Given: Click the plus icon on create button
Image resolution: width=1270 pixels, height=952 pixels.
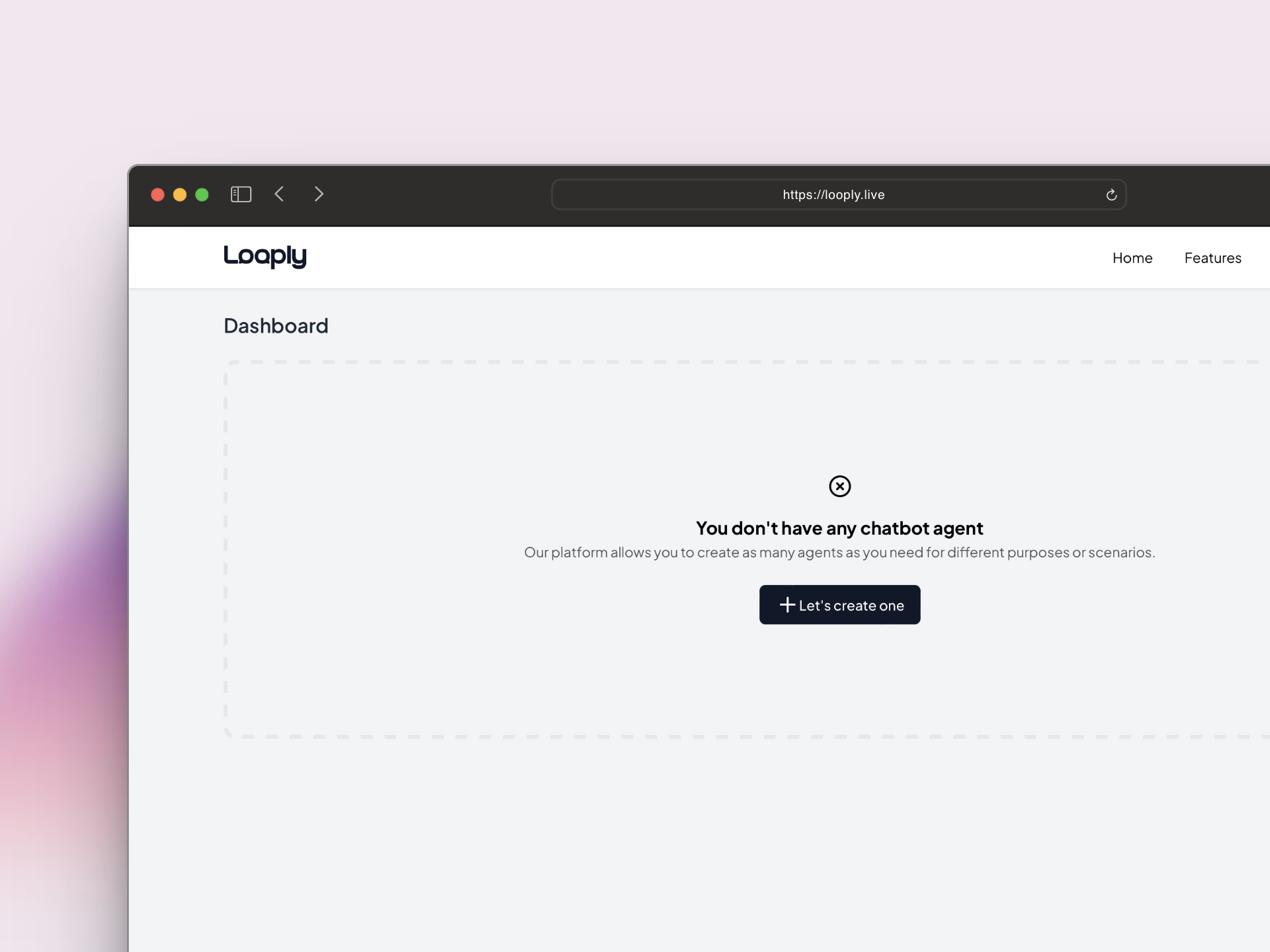Looking at the screenshot, I should (787, 605).
